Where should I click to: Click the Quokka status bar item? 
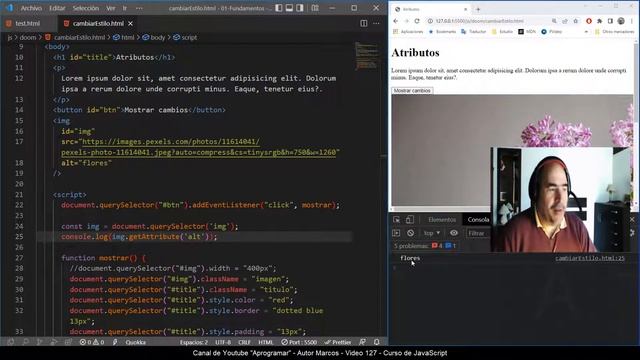[x=136, y=342]
